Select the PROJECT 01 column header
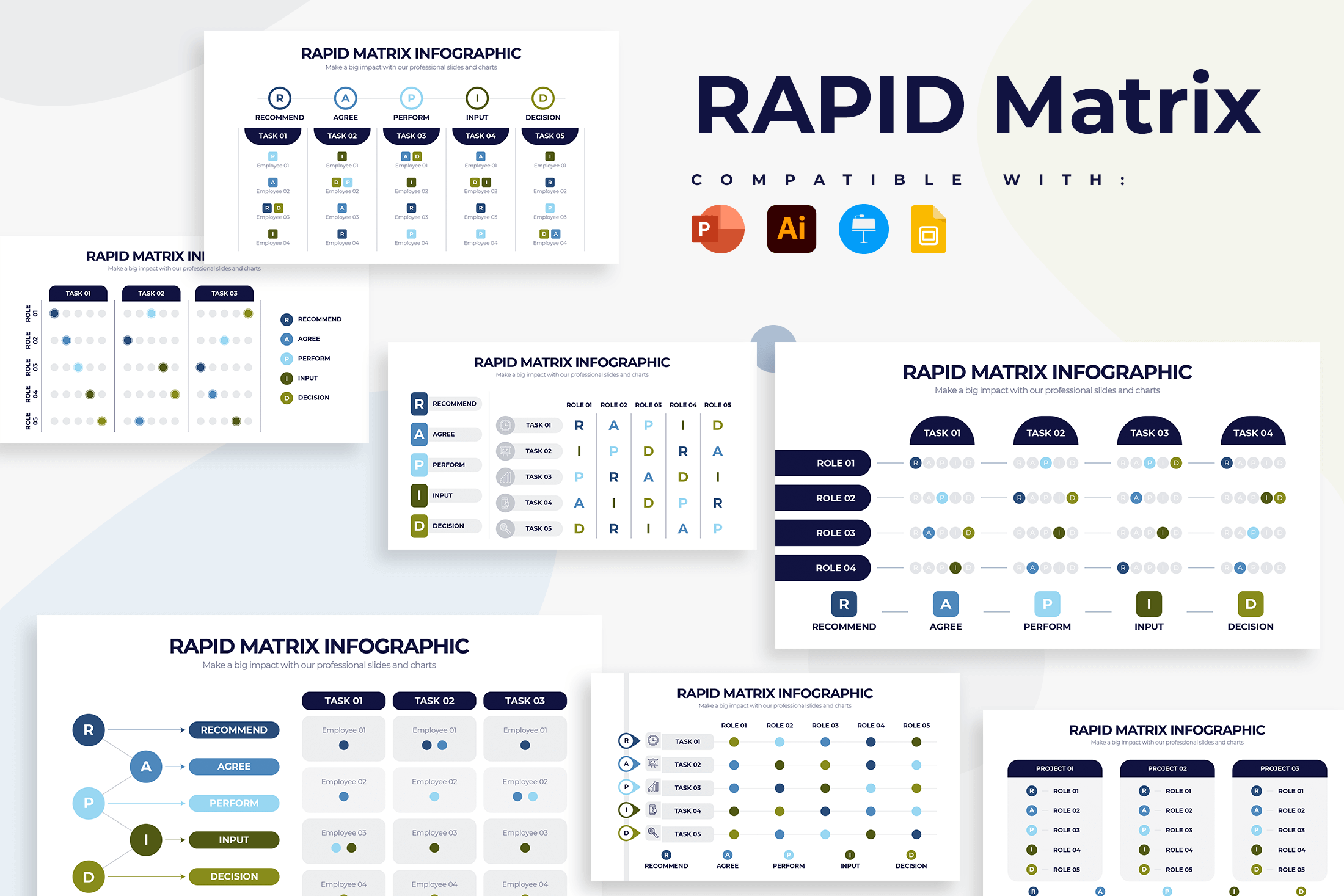This screenshot has height=896, width=1344. pos(1055,768)
